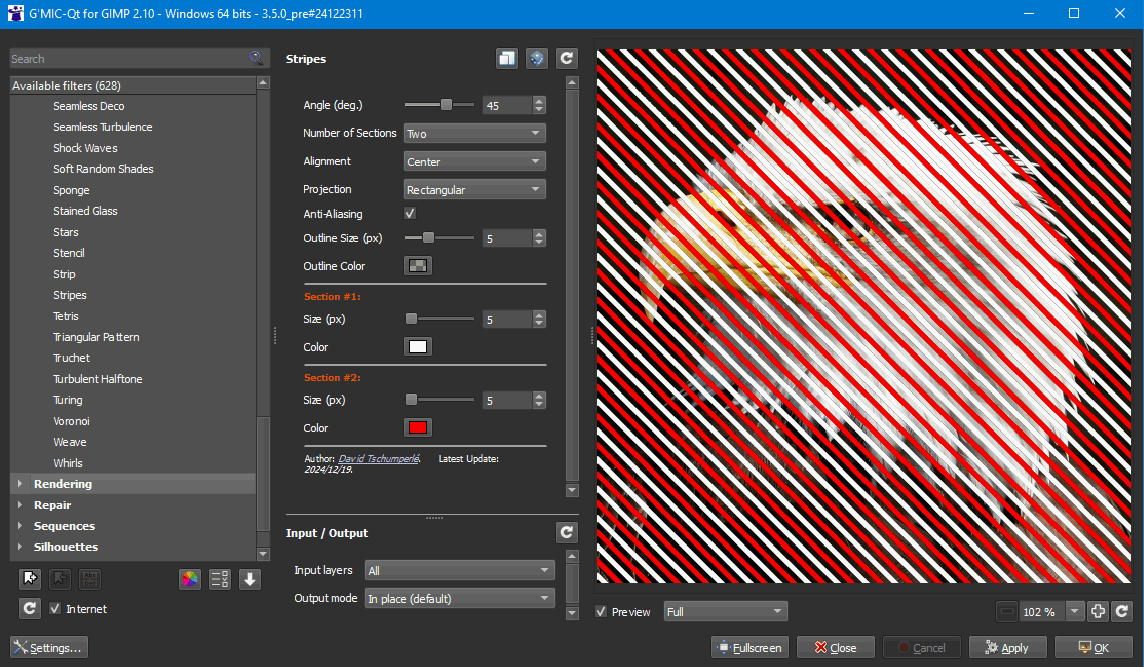Open Section #2 red color swatch

(x=418, y=428)
